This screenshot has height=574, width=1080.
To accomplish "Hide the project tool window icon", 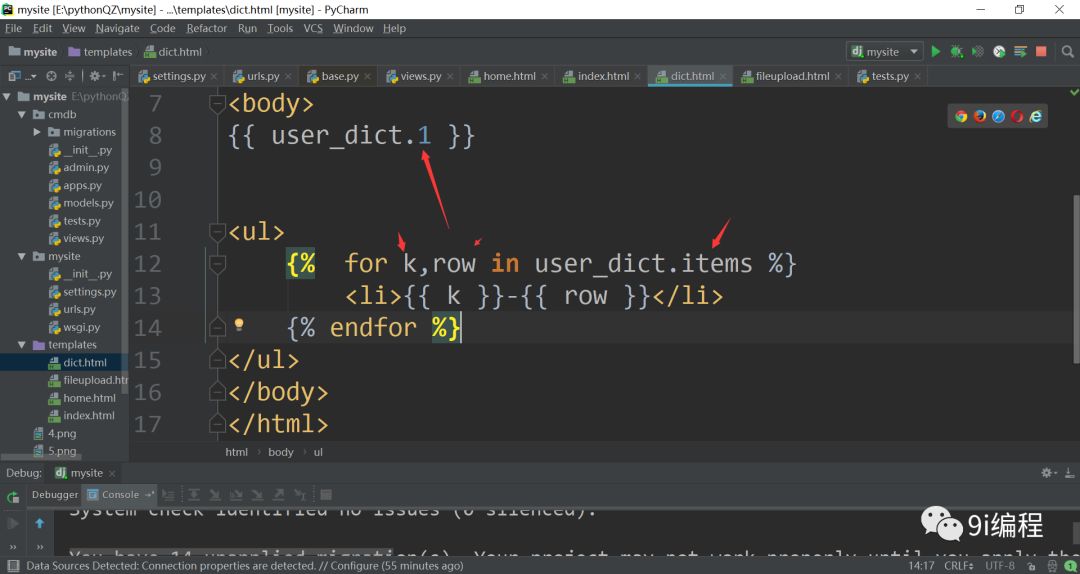I will (x=118, y=76).
